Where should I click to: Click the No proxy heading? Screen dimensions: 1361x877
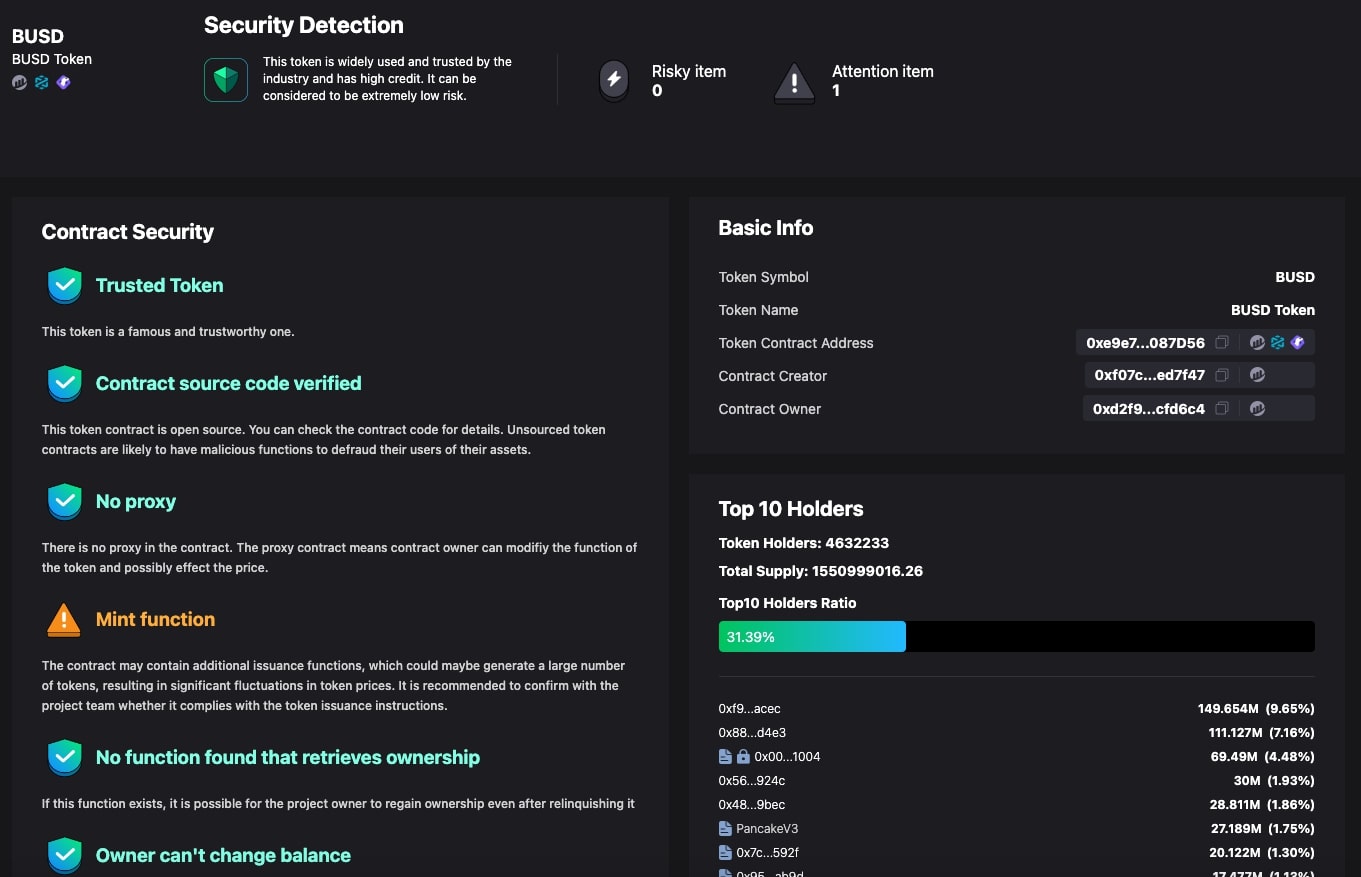coord(136,502)
